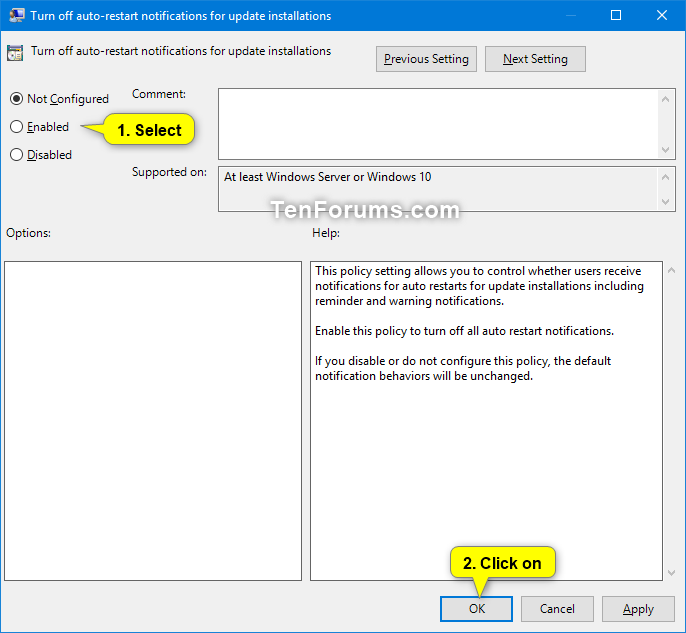Apply the policy changes
This screenshot has width=686, height=633.
(638, 609)
